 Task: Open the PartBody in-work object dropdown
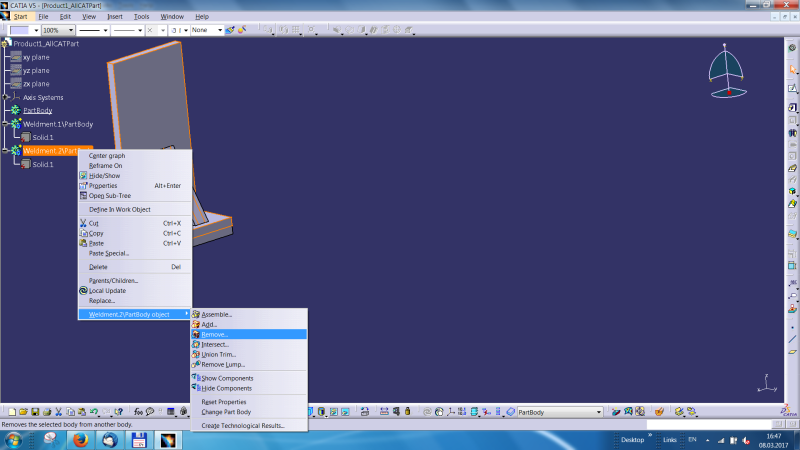[560, 412]
